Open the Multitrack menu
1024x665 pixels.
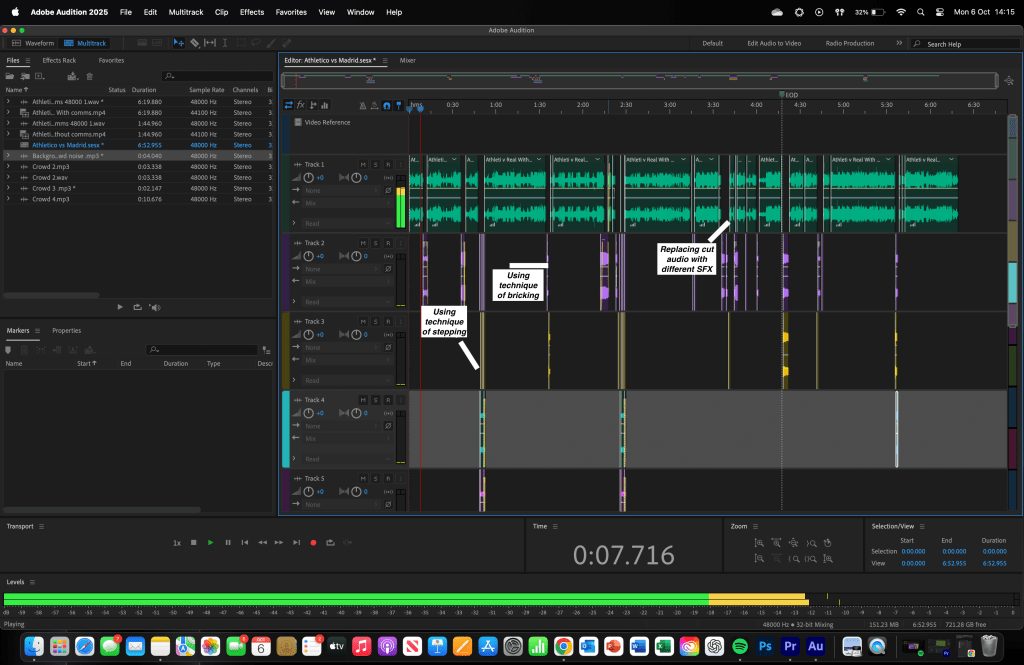pos(184,12)
